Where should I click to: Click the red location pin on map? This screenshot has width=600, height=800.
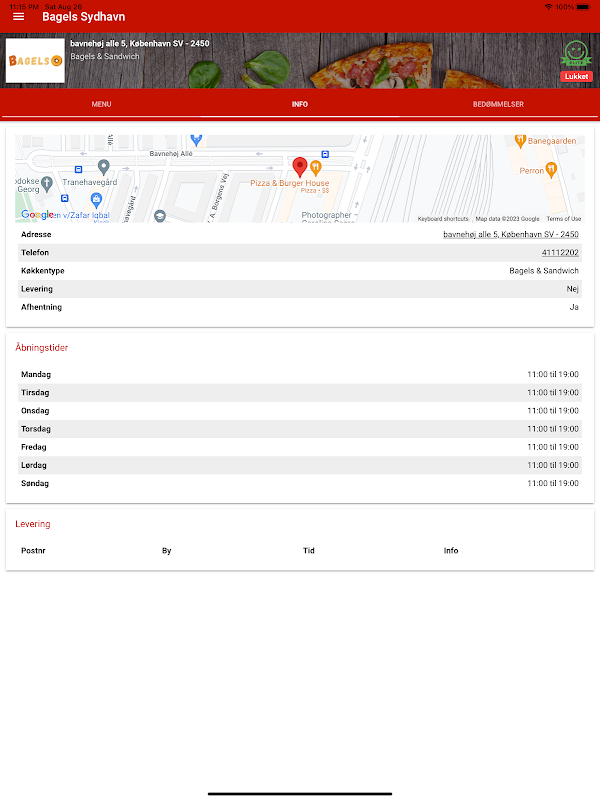[x=300, y=167]
